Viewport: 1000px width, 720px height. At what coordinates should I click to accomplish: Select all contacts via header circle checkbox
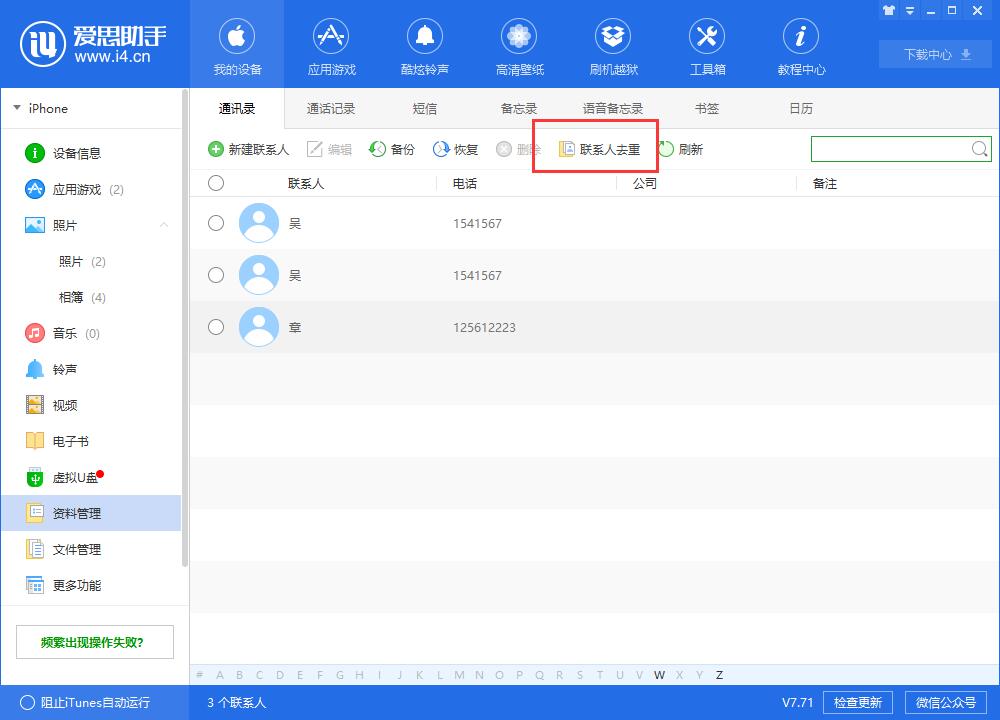tap(216, 183)
